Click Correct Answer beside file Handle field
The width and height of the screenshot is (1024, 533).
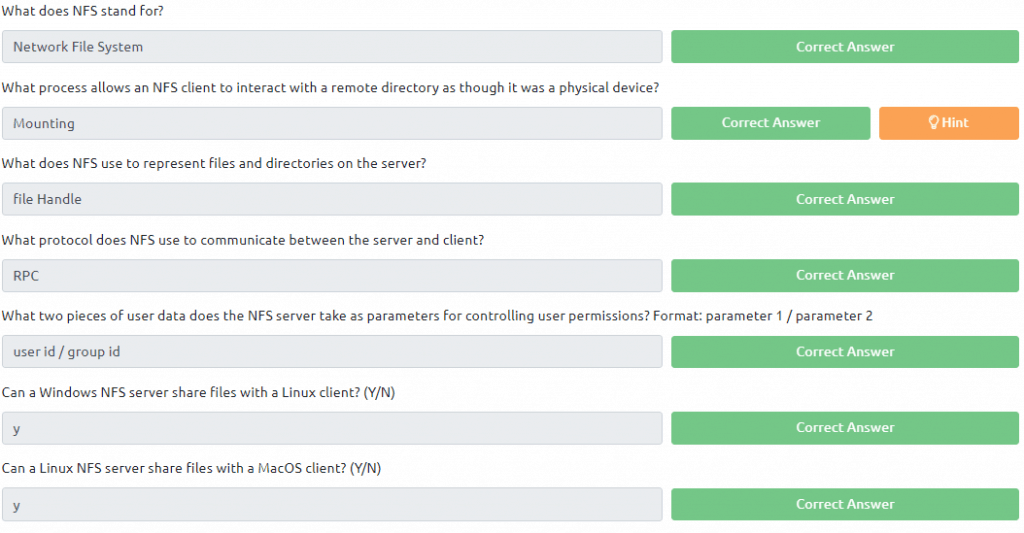pos(844,199)
